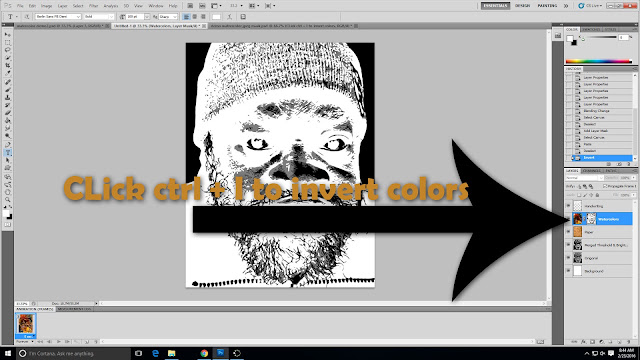Select the Eyedropper tool
Image resolution: width=640 pixels, height=360 pixels.
pyautogui.click(x=7, y=73)
